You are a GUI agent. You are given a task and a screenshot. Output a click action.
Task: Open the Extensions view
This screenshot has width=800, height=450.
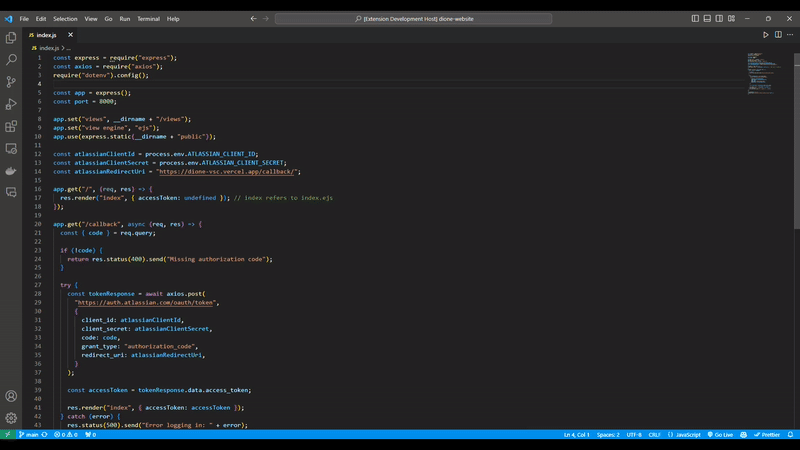(11, 126)
